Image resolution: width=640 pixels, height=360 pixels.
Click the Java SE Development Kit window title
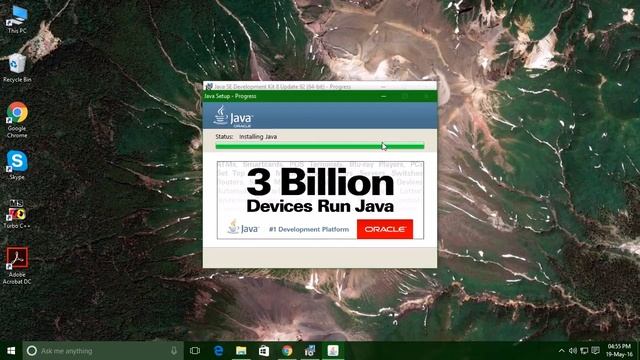tap(282, 87)
